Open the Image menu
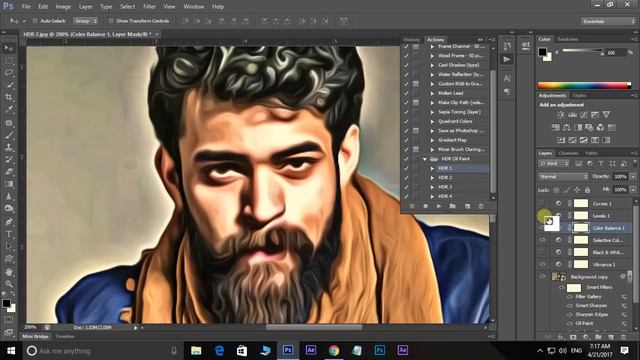This screenshot has width=640, height=360. click(63, 7)
